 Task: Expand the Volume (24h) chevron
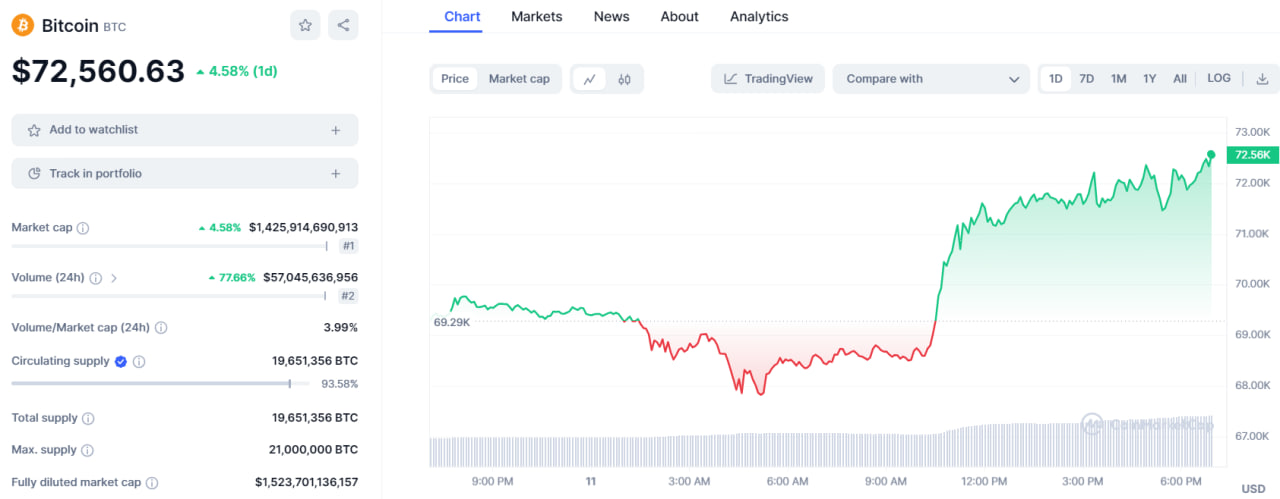[x=114, y=278]
